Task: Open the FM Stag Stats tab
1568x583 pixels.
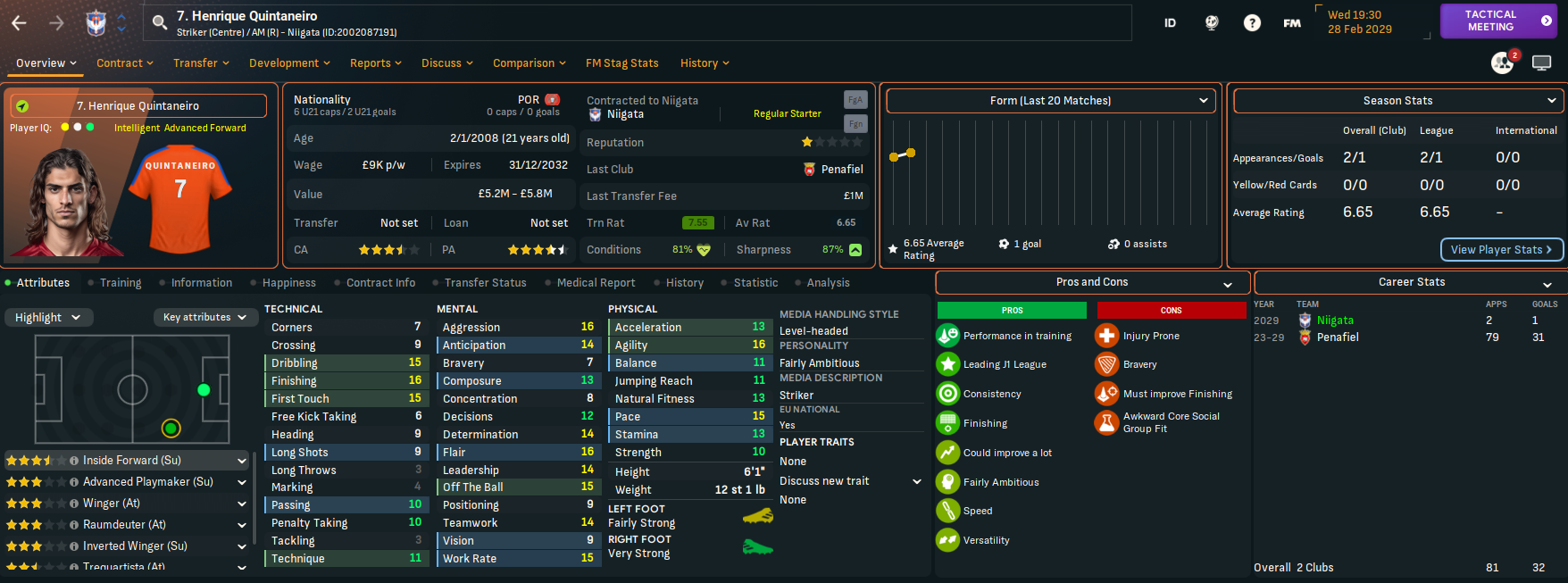Action: click(x=621, y=63)
